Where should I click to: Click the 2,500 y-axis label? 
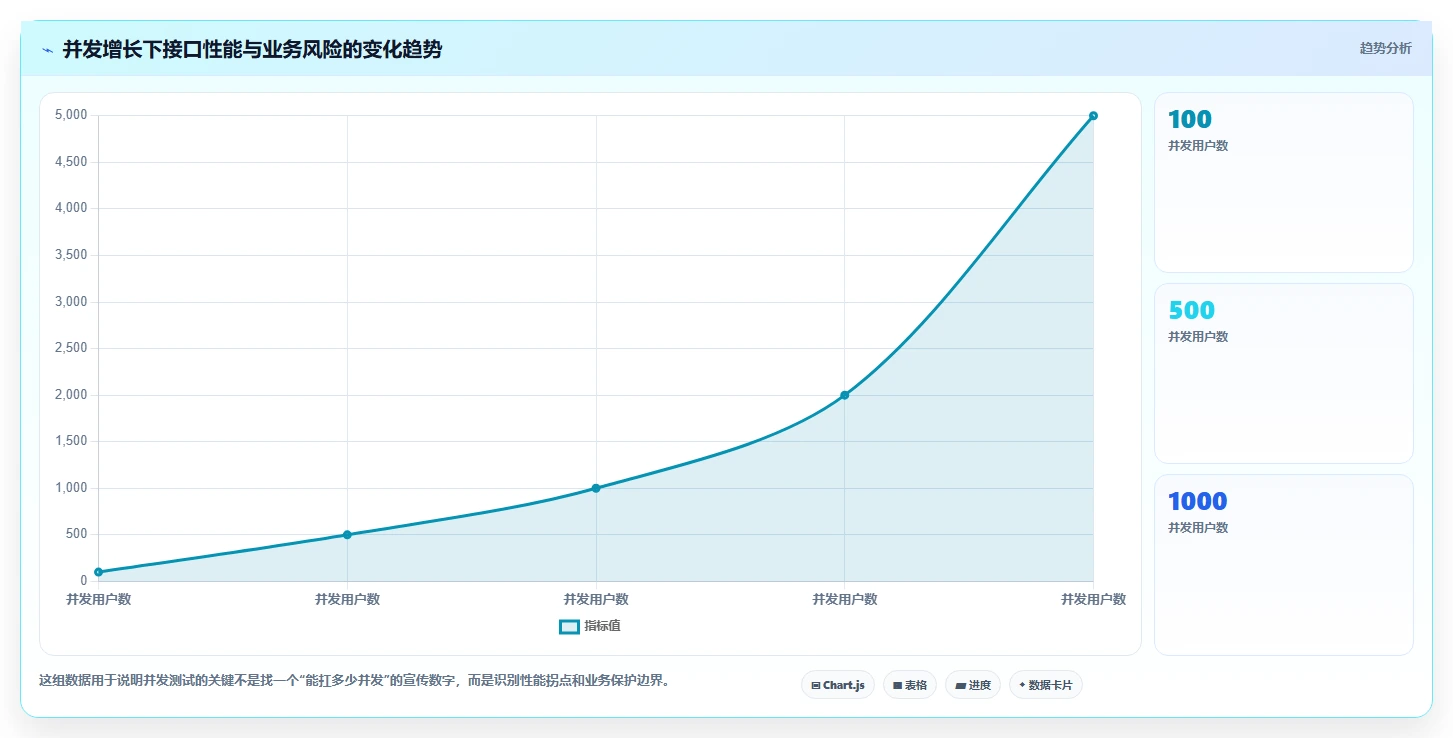[71, 348]
